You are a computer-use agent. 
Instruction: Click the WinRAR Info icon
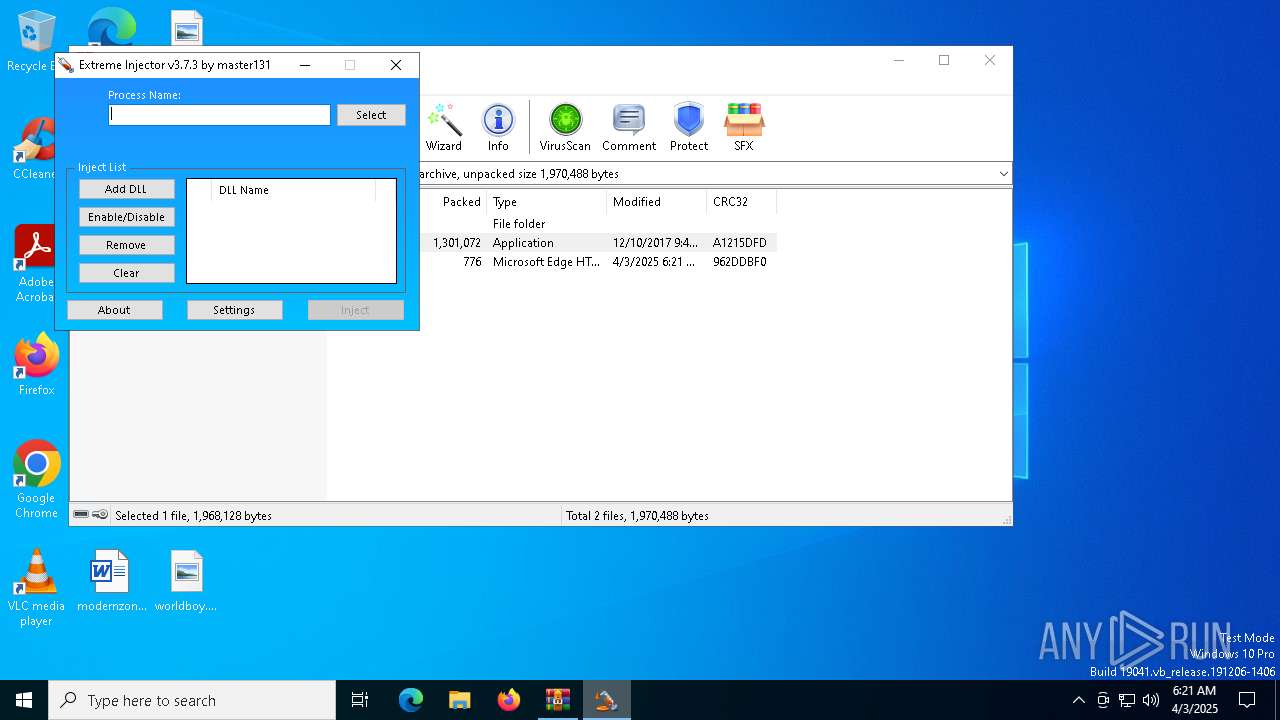[498, 127]
